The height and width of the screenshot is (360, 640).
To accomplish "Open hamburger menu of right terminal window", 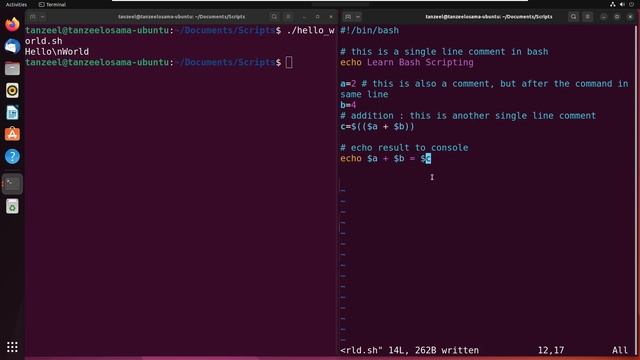I will pos(588,17).
